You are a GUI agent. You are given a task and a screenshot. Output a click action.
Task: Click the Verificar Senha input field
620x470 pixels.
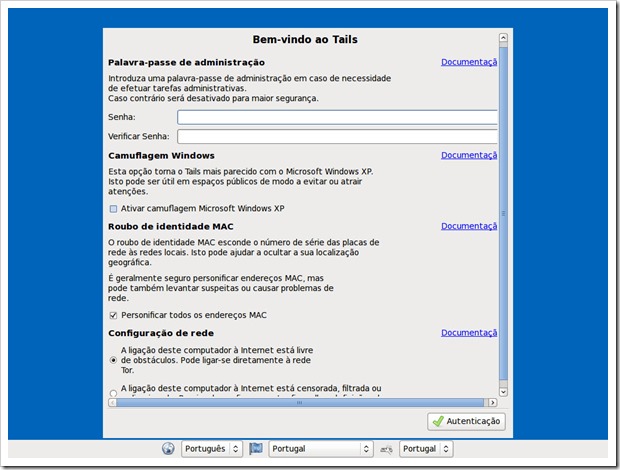[x=337, y=136]
